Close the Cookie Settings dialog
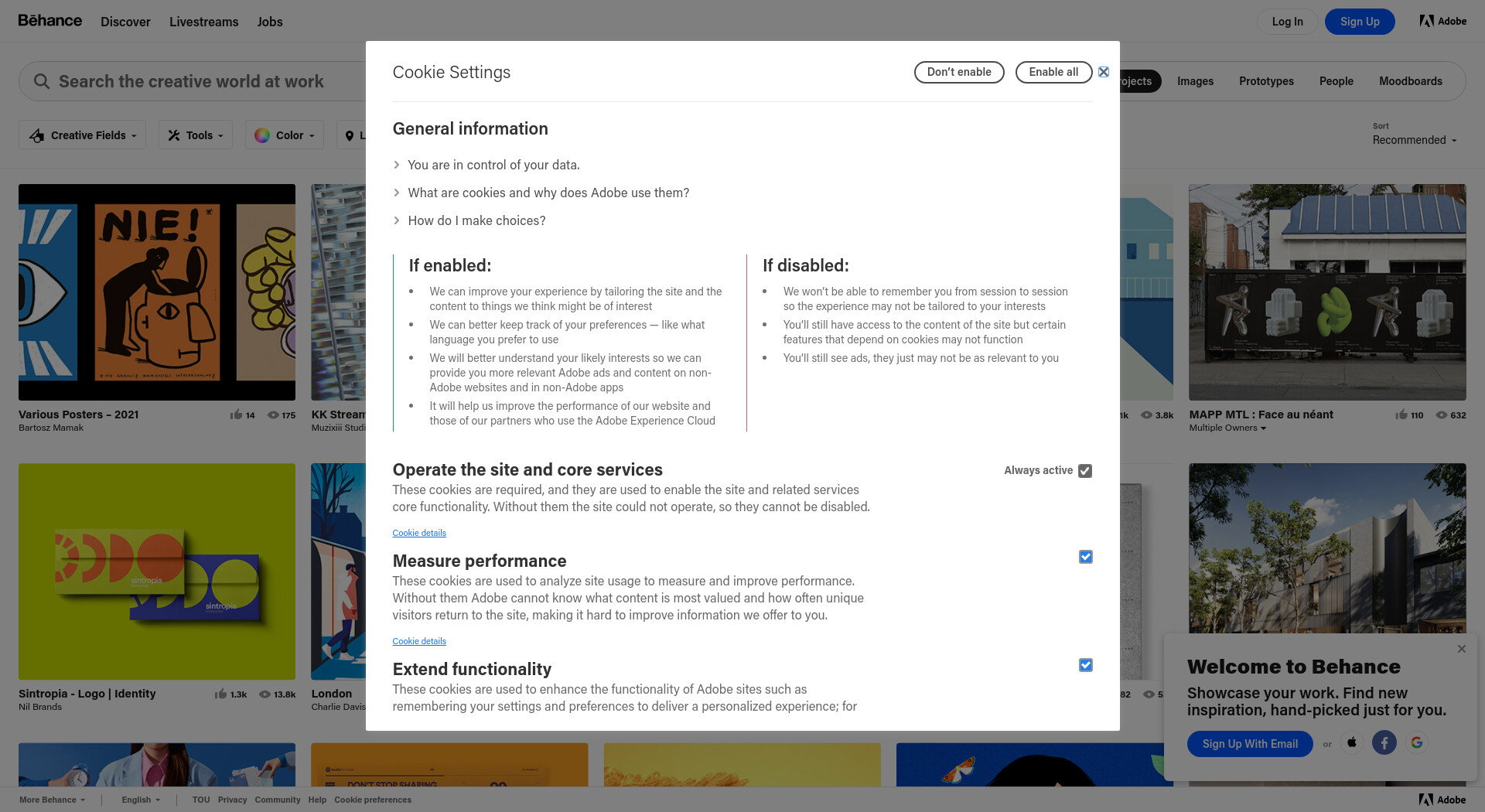The image size is (1485, 812). coord(1104,72)
